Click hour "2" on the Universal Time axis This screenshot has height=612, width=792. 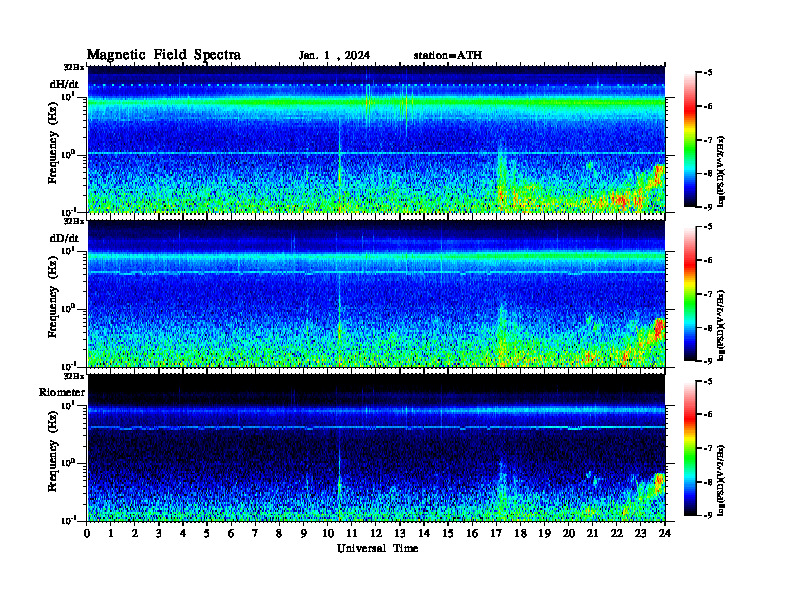(134, 533)
